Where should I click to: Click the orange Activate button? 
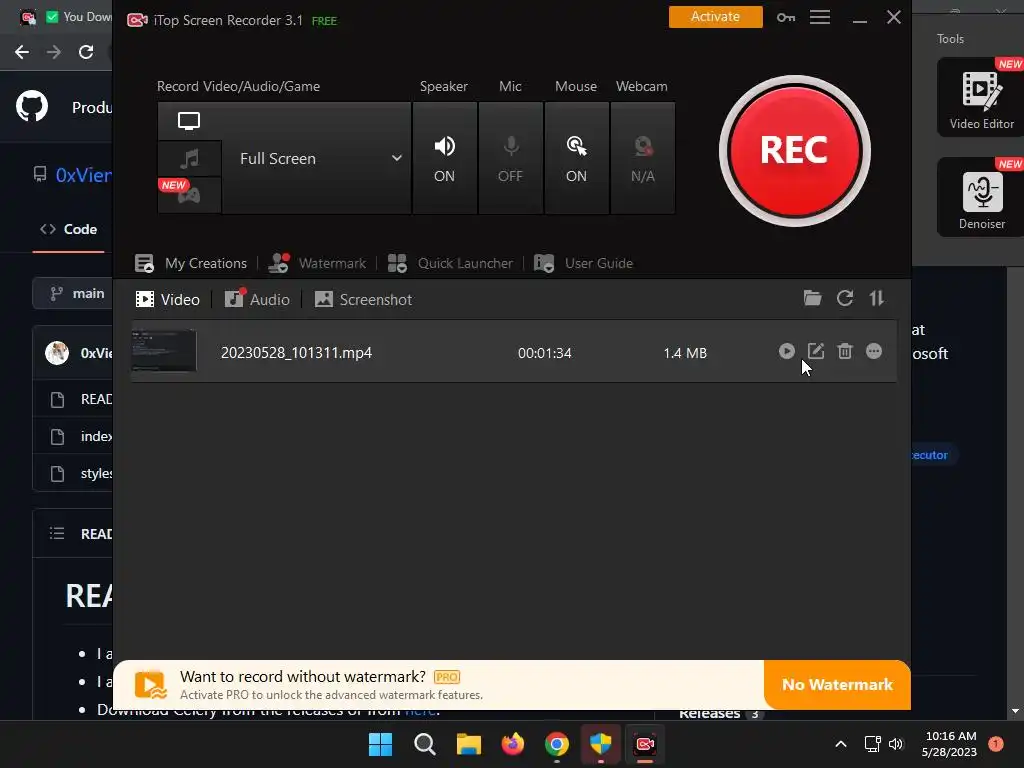(x=715, y=17)
